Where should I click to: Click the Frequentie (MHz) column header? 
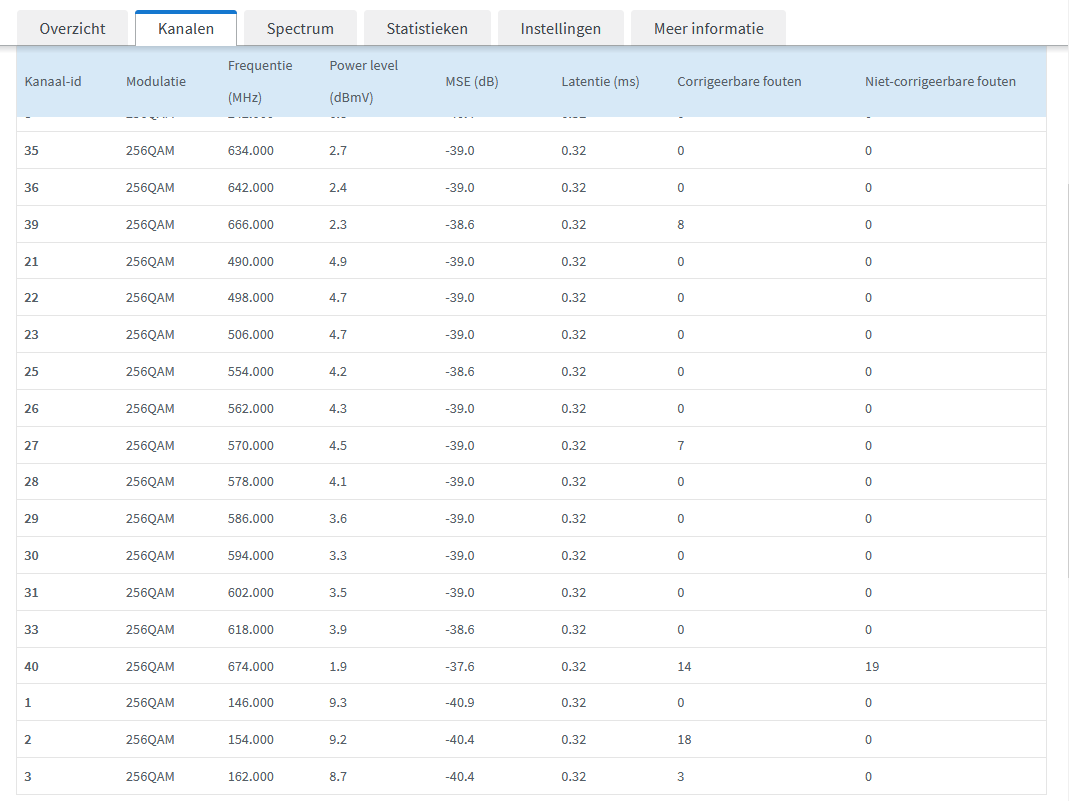(260, 81)
